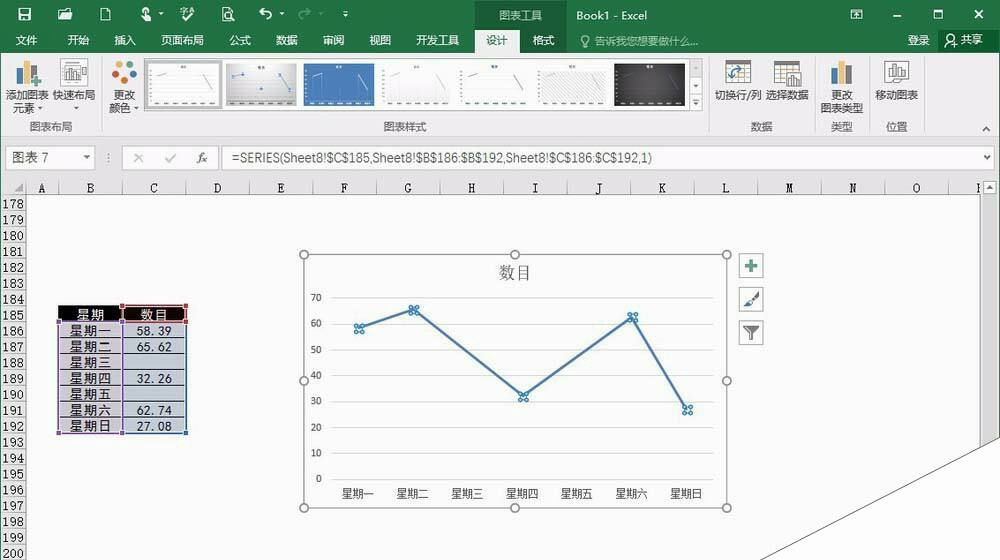Apply the dark black chart style
This screenshot has height=560, width=1000.
649,85
